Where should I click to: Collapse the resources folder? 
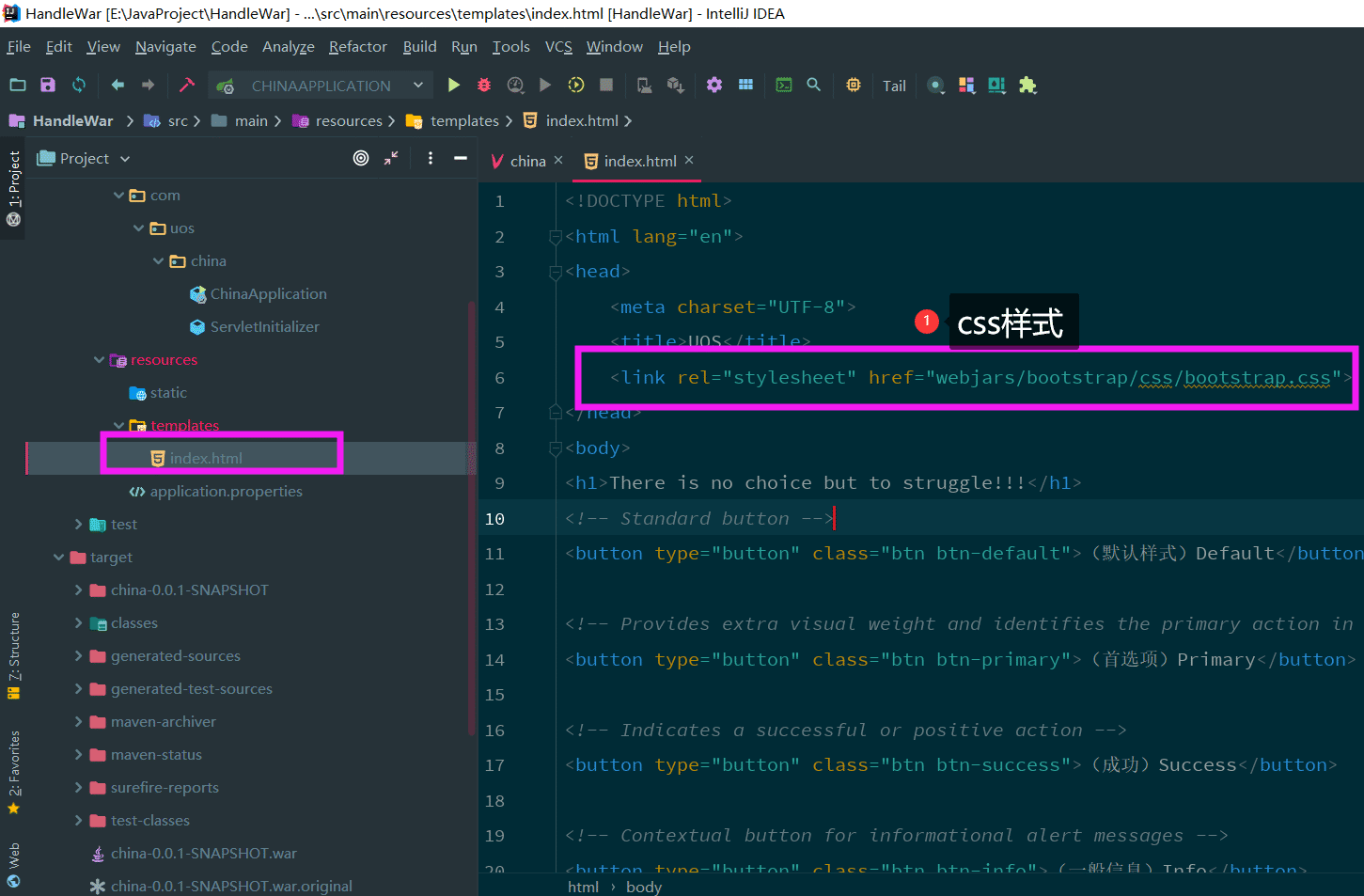click(x=99, y=360)
